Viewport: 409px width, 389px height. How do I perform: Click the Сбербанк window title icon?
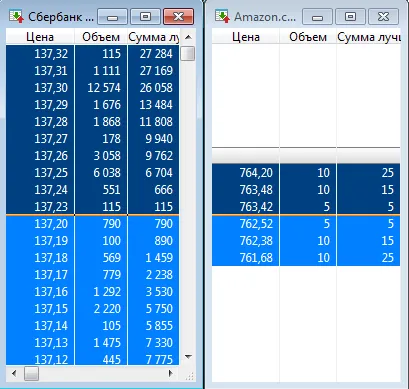[16, 16]
